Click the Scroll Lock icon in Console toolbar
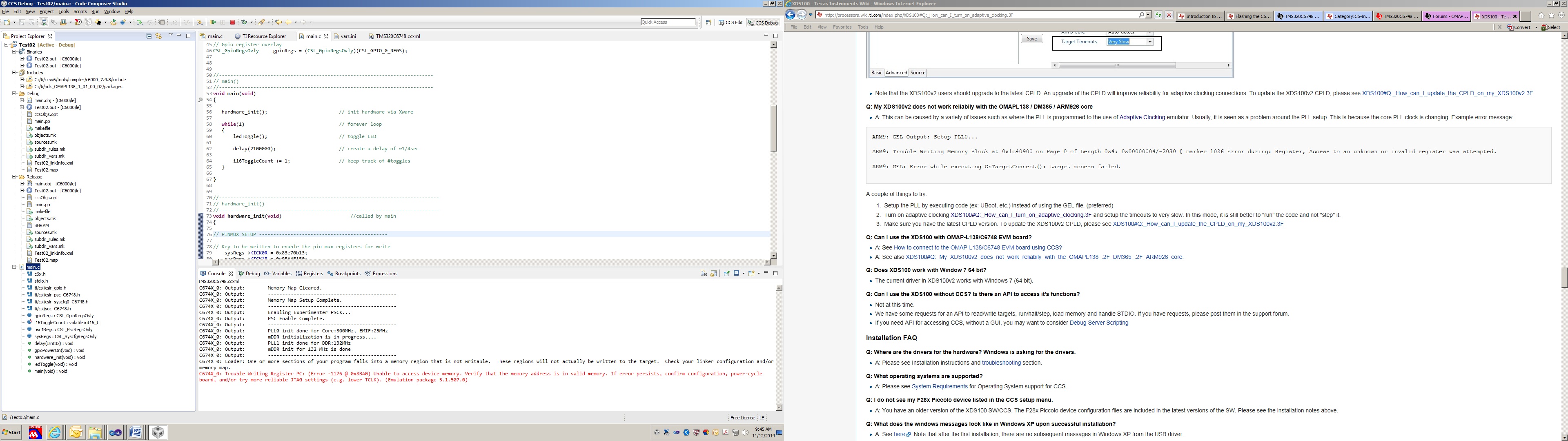 714,274
